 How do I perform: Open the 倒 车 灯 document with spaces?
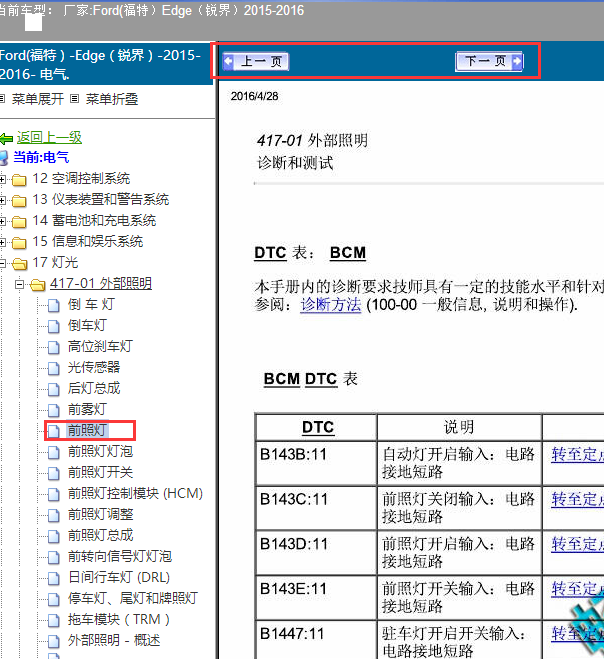point(91,305)
